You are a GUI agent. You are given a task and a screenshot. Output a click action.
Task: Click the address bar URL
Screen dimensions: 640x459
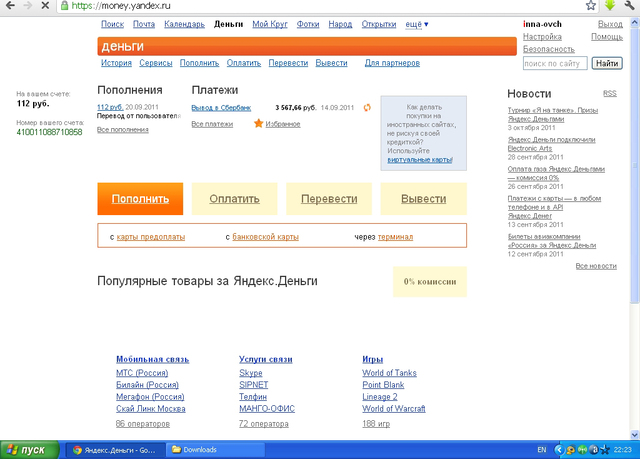121,6
